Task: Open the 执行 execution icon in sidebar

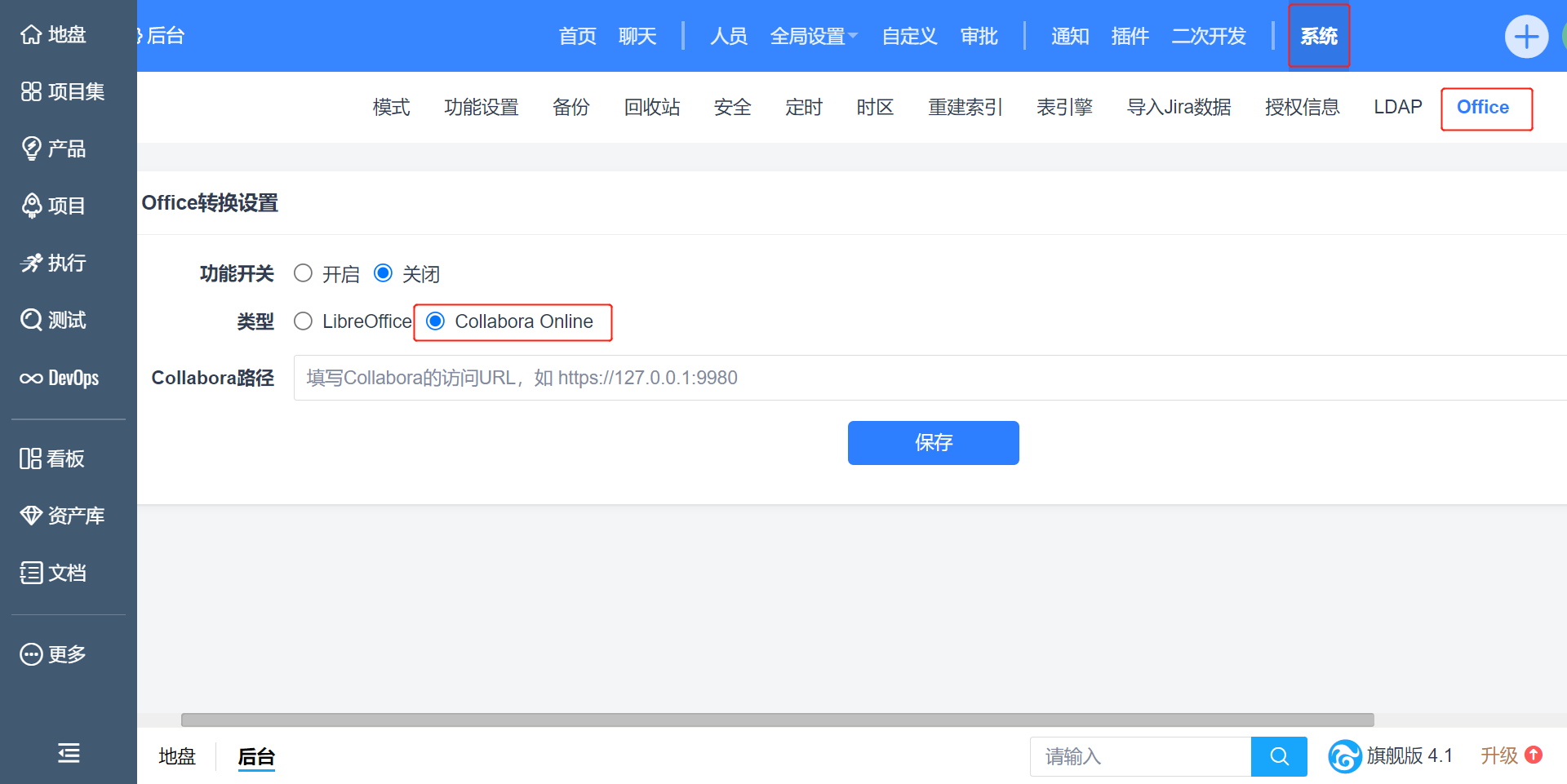Action: 31,263
